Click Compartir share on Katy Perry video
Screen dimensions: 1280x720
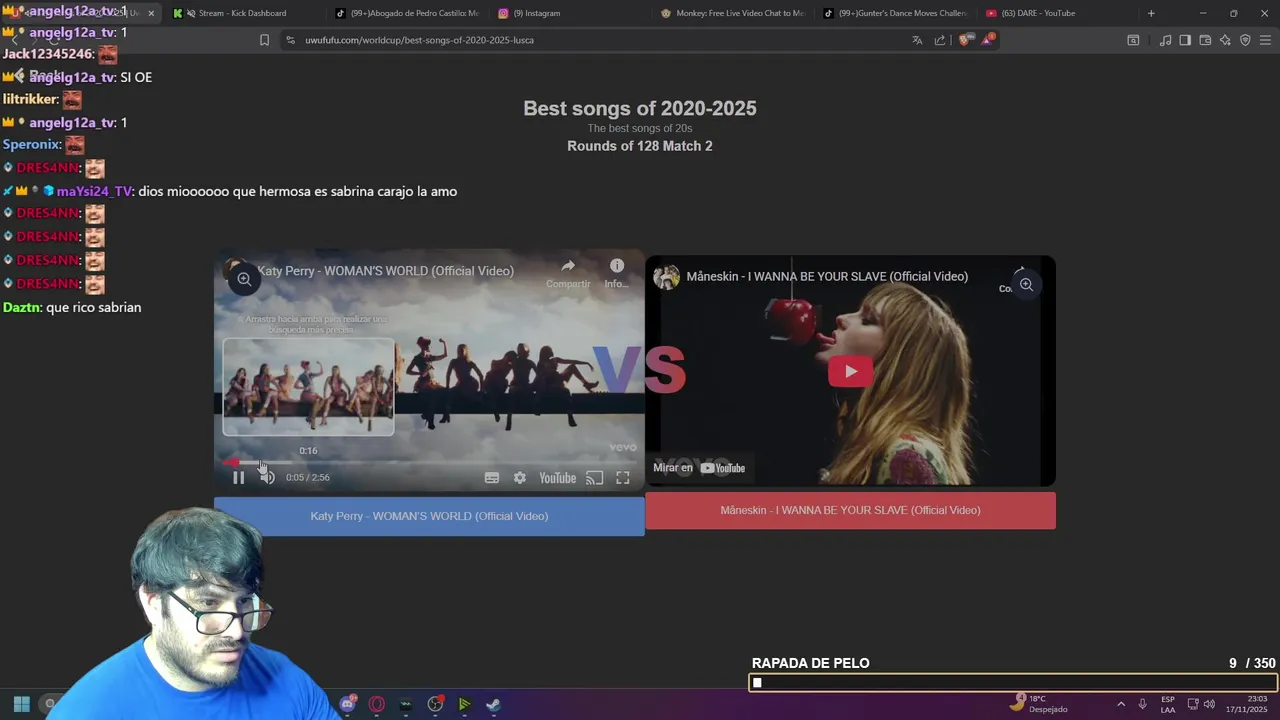568,273
